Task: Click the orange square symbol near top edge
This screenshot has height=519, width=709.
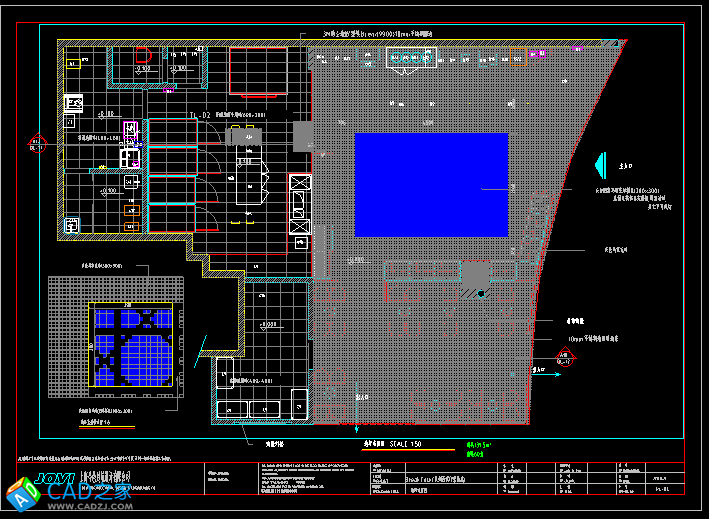Action: point(517,55)
